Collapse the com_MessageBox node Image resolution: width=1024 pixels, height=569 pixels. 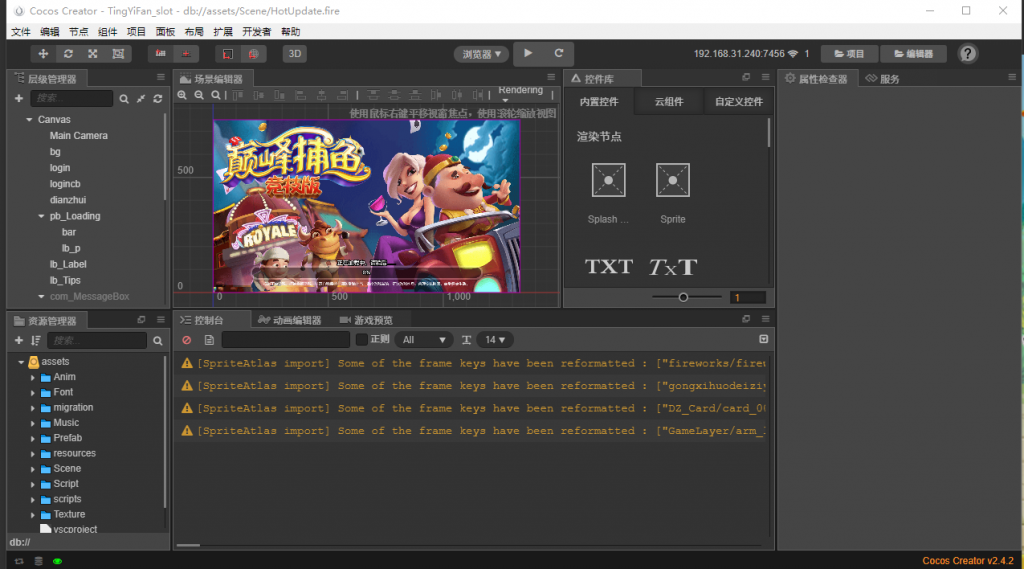[41, 297]
